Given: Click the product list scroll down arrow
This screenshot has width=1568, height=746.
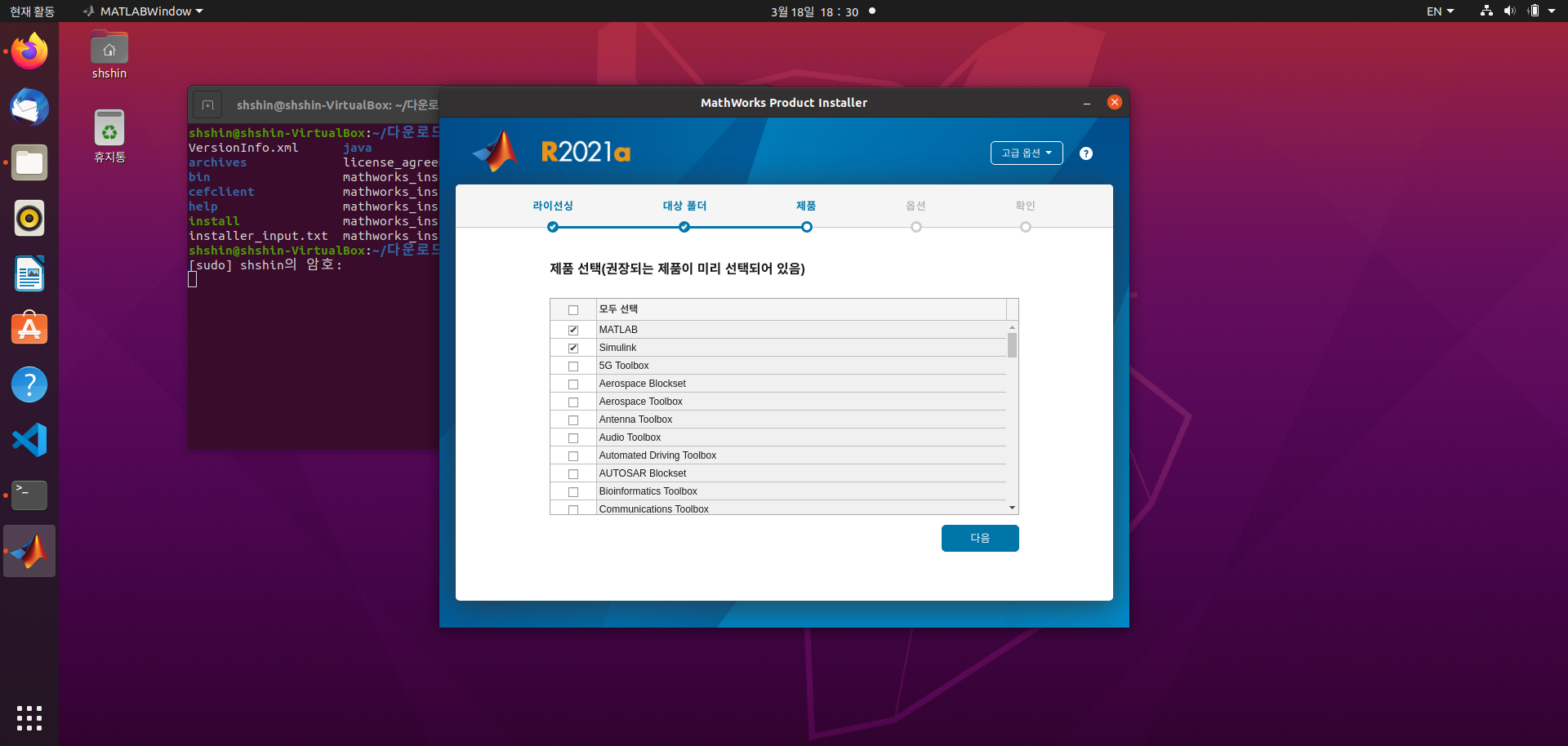Looking at the screenshot, I should click(1013, 508).
